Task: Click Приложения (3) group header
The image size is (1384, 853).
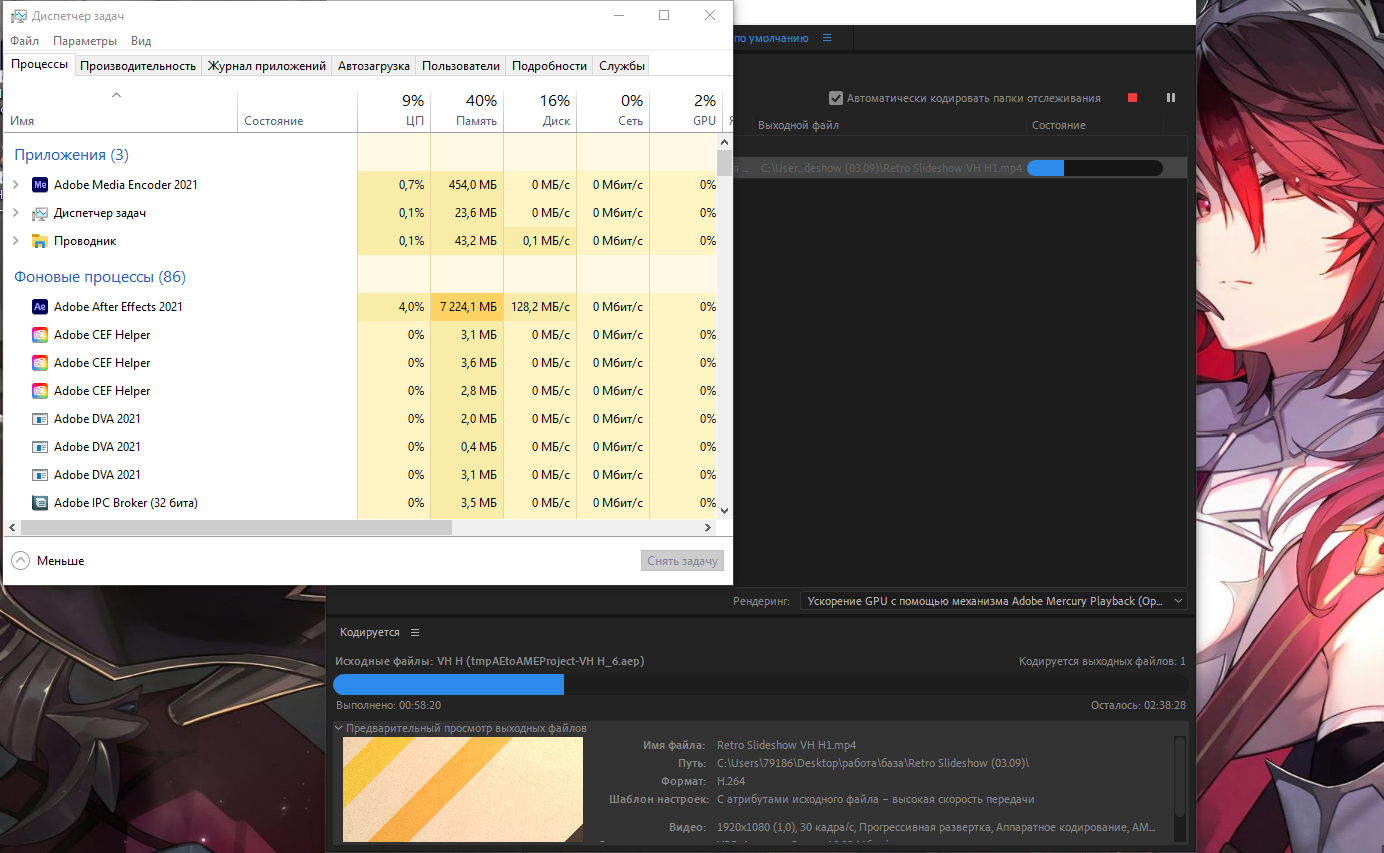Action: (x=71, y=155)
